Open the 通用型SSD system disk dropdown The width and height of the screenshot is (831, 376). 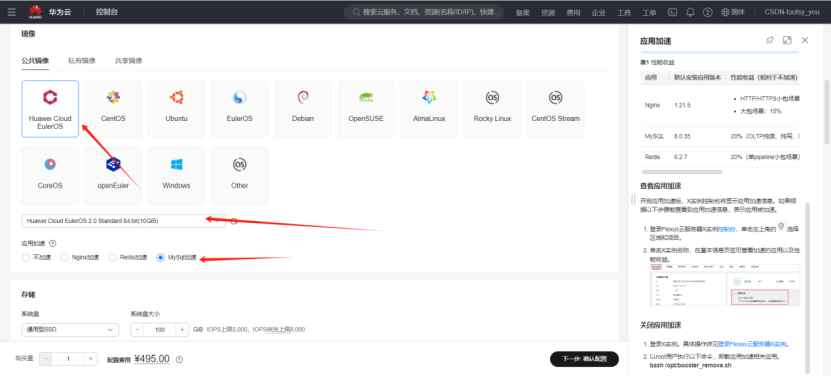[x=70, y=329]
